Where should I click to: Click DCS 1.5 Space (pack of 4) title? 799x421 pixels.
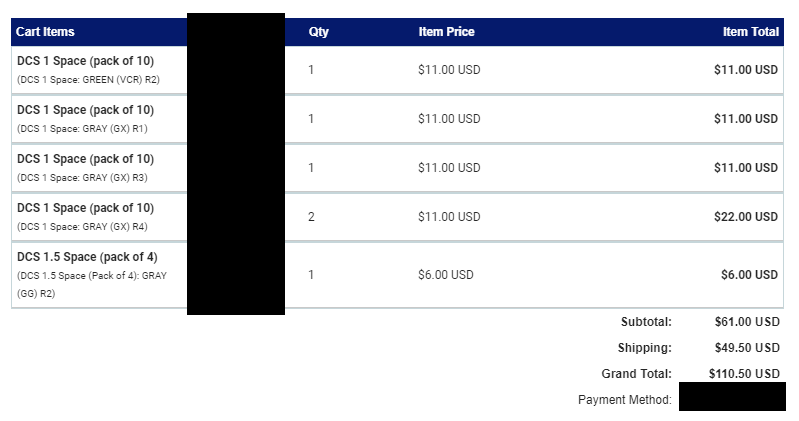pyautogui.click(x=87, y=257)
